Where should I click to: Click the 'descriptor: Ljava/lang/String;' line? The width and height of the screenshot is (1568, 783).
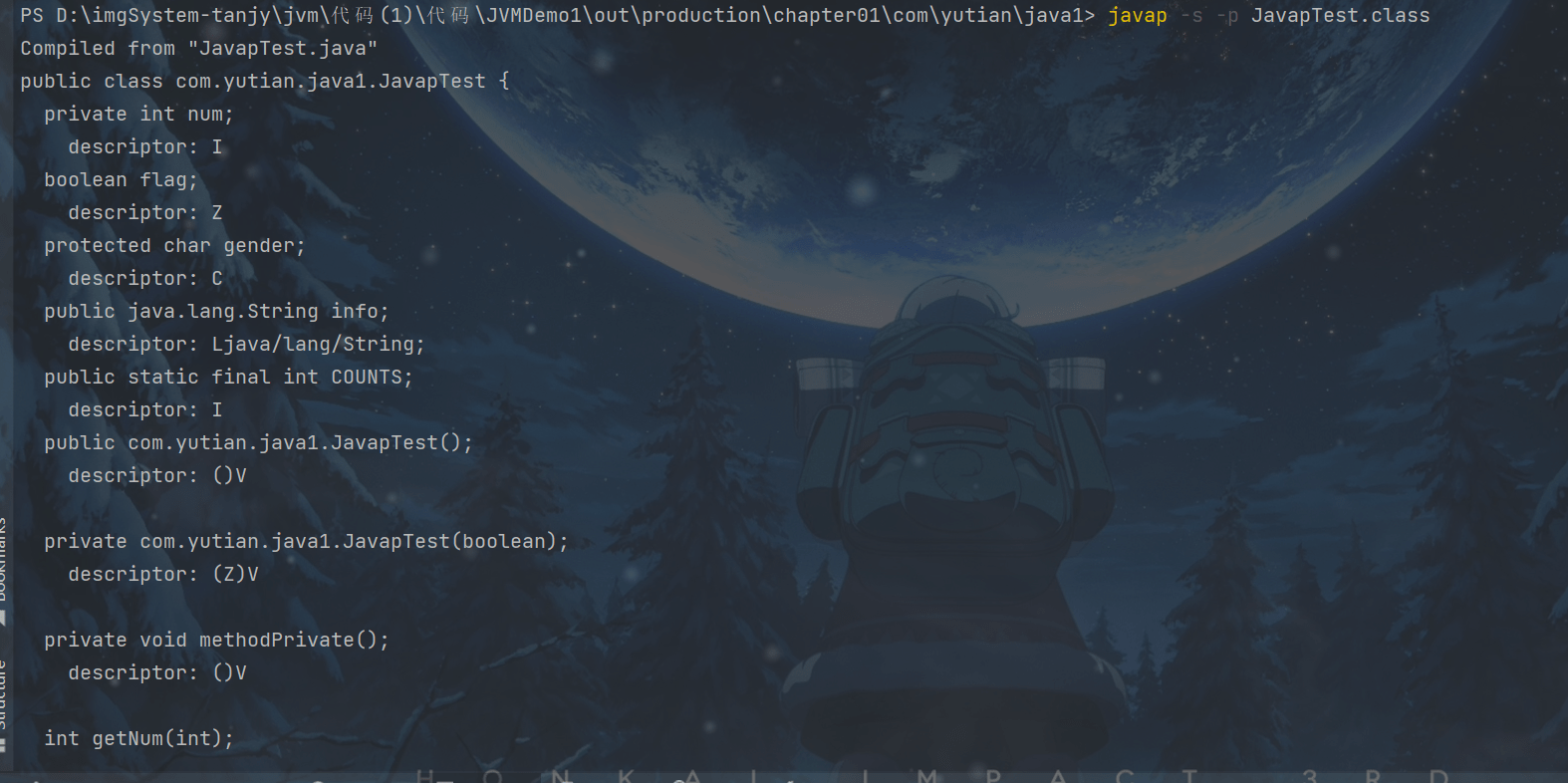click(246, 345)
